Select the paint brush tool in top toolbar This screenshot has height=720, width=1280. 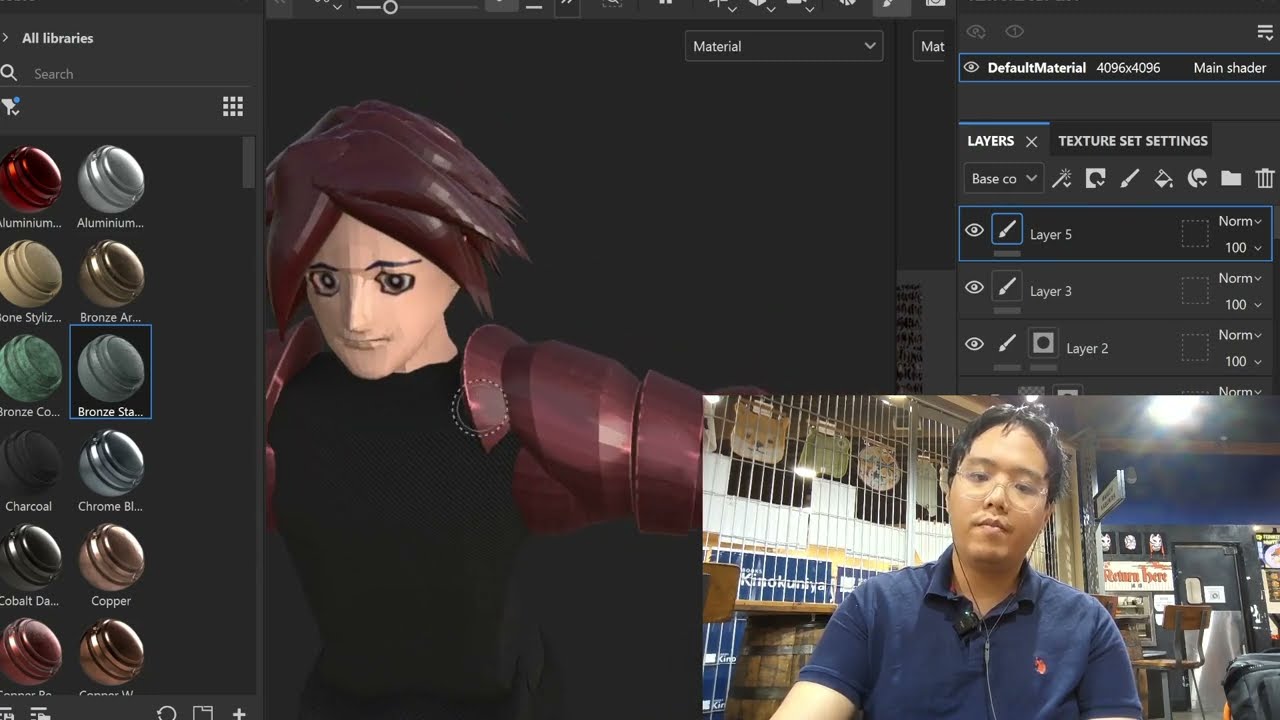pos(891,5)
